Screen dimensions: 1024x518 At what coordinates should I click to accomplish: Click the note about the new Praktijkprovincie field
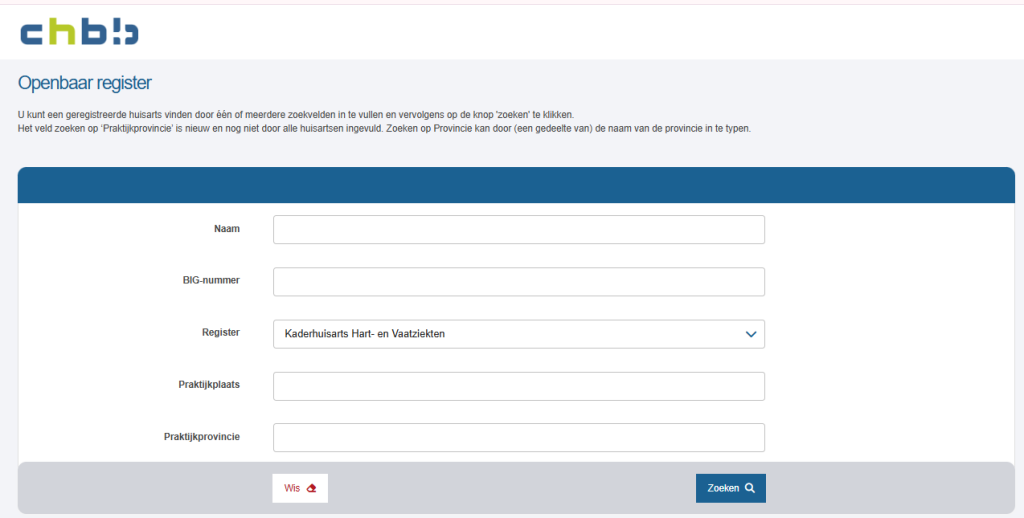384,129
